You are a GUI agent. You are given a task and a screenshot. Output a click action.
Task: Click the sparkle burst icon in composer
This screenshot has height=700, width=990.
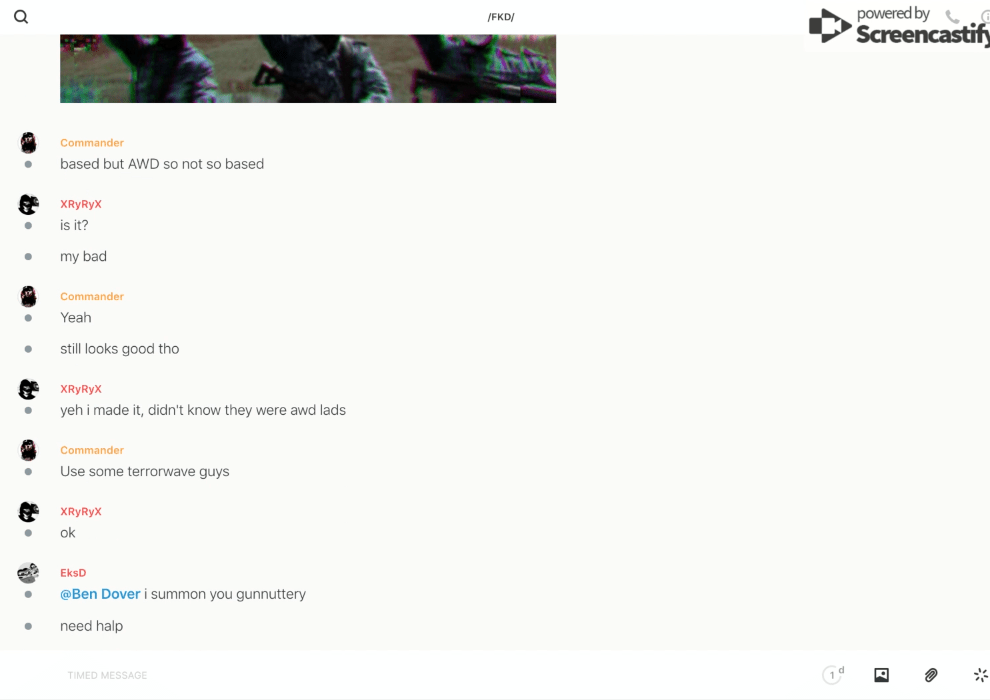point(981,675)
